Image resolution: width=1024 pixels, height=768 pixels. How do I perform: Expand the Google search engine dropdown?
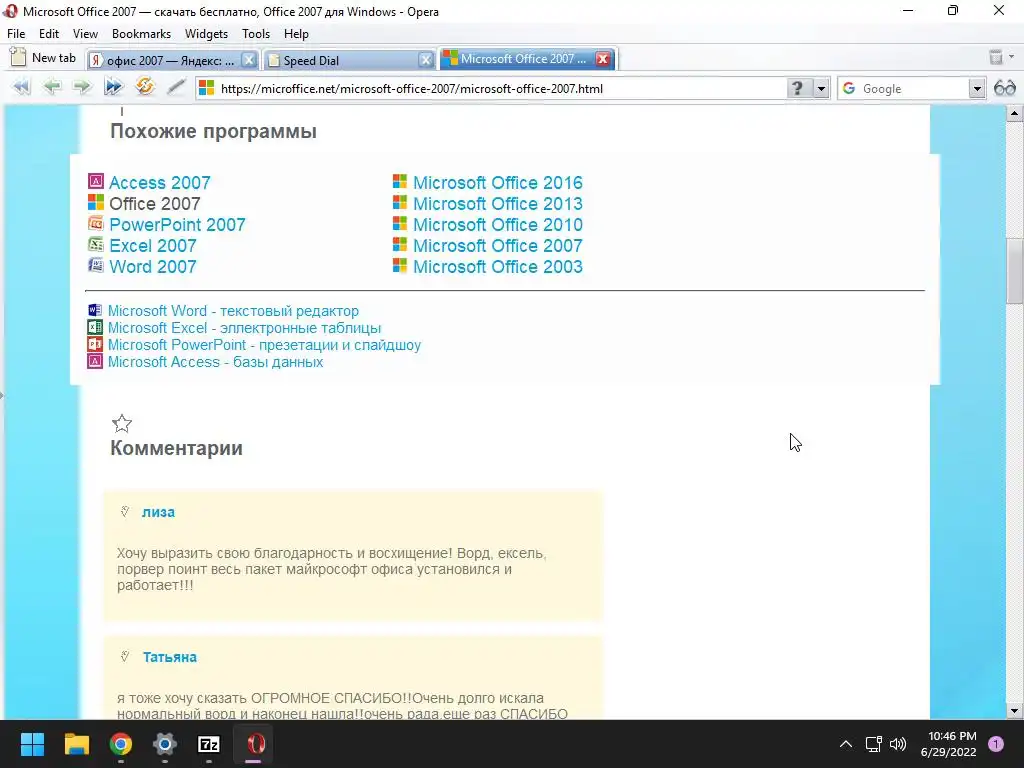pyautogui.click(x=976, y=88)
